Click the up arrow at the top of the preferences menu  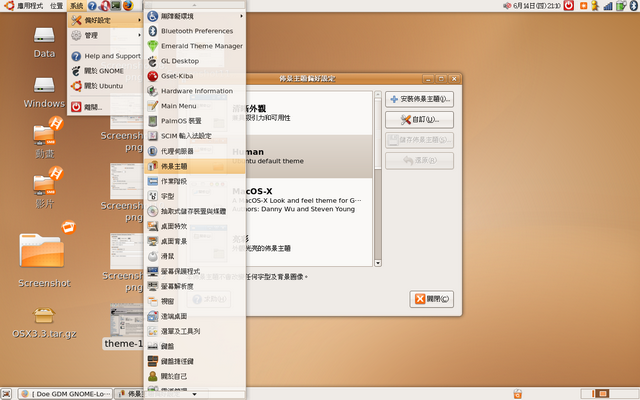(x=195, y=5)
